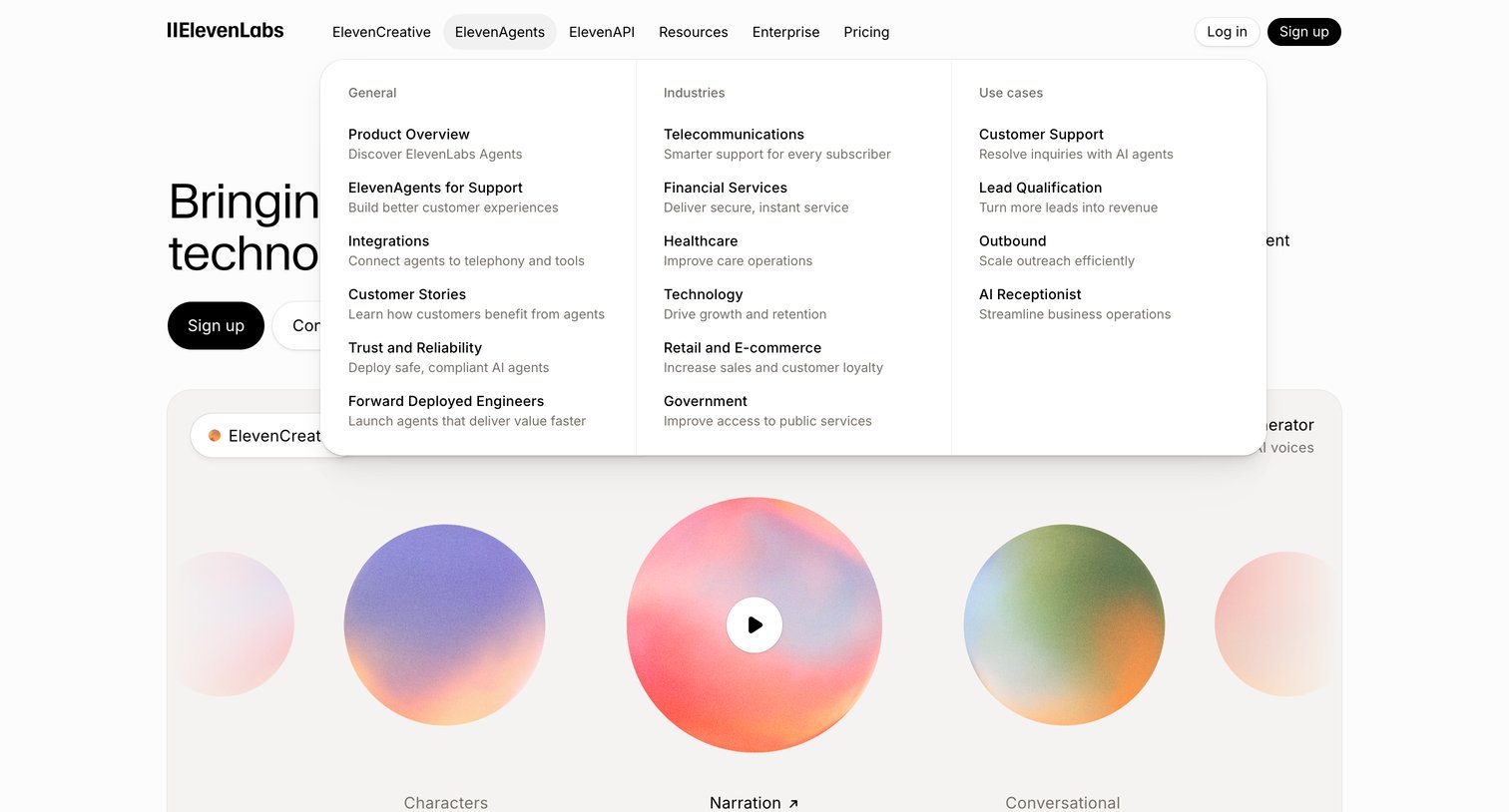
Task: Open the ElevenAgents menu
Action: 500,32
